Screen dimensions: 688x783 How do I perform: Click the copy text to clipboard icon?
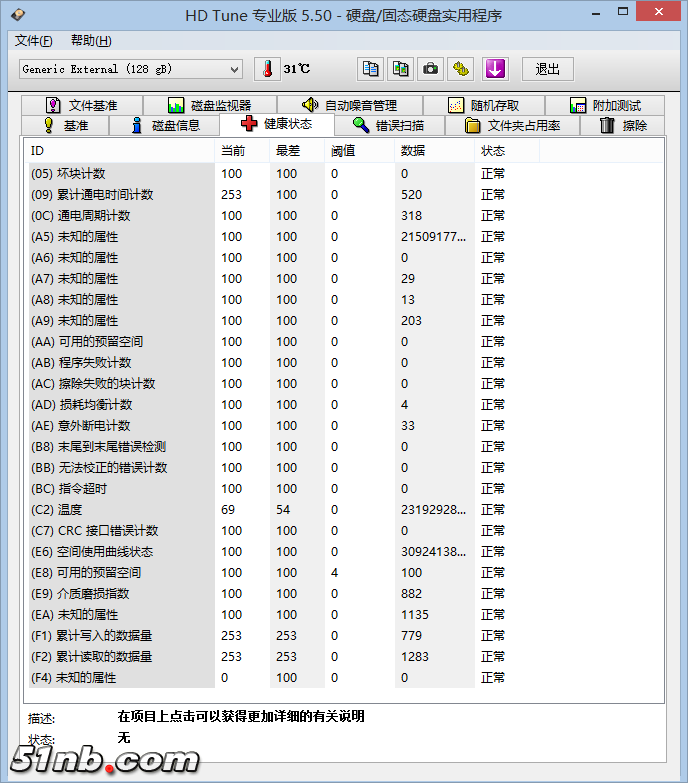click(x=371, y=69)
